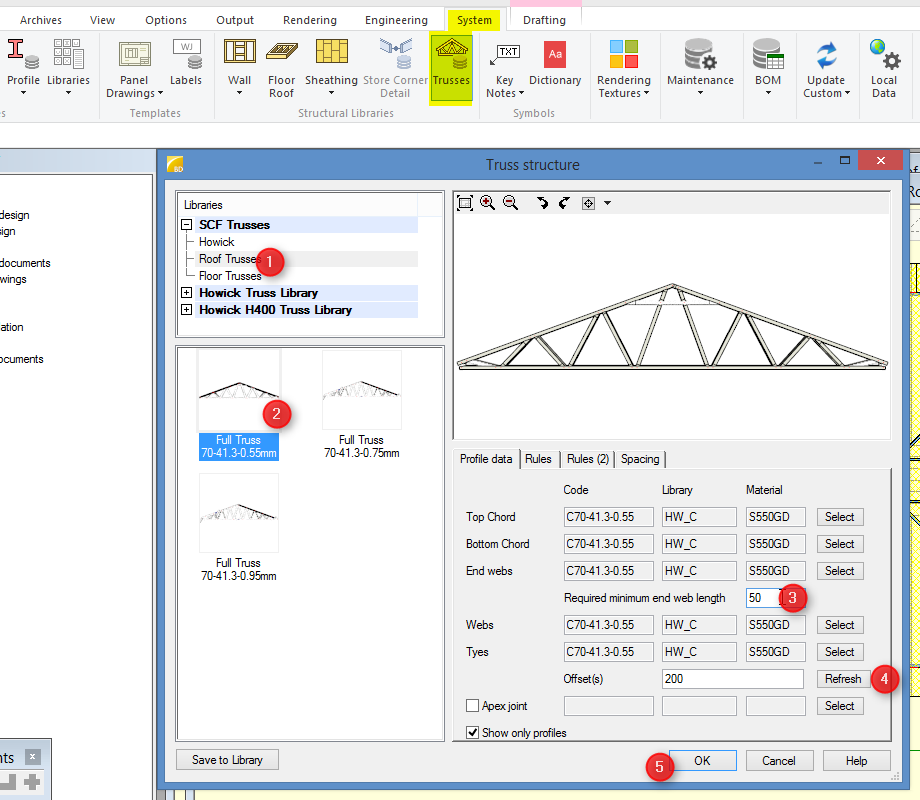Click zoom out magnifier in truss preview
Image resolution: width=920 pixels, height=800 pixels.
tap(510, 203)
